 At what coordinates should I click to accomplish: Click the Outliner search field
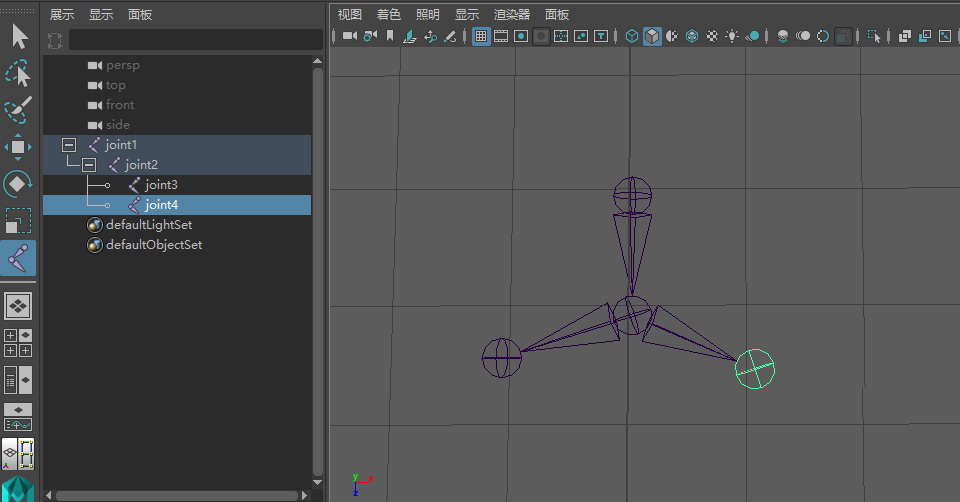pyautogui.click(x=196, y=40)
